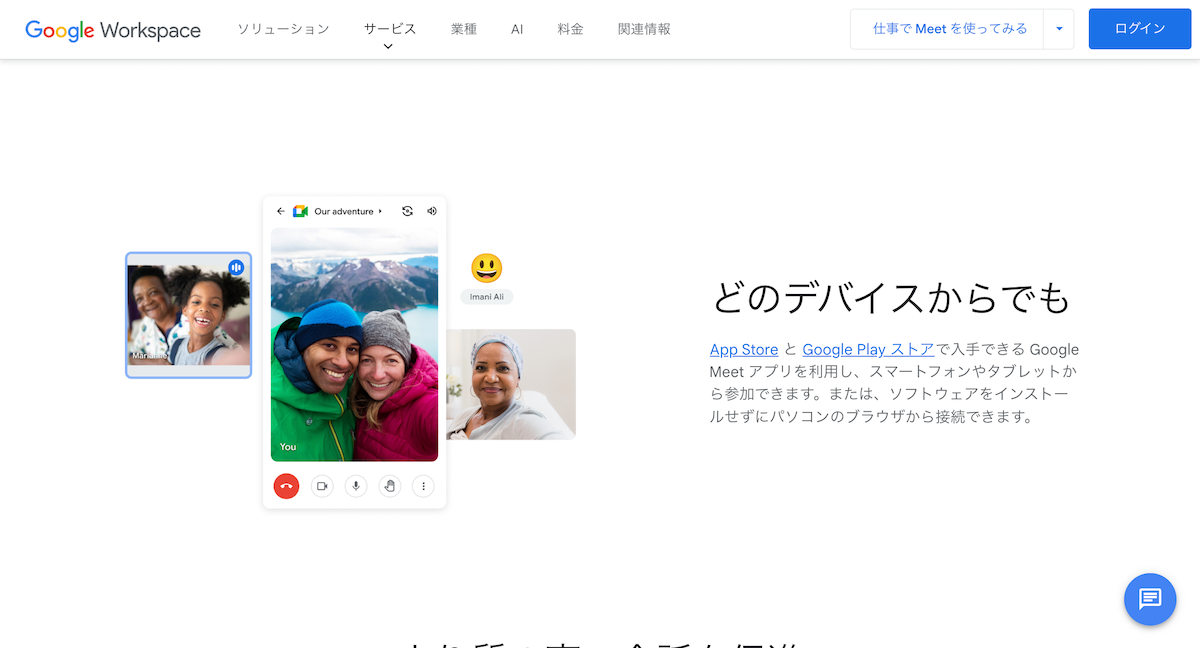Toggle the camera icon in Meet mockup
Screen dimensions: 1200x648
(x=322, y=486)
